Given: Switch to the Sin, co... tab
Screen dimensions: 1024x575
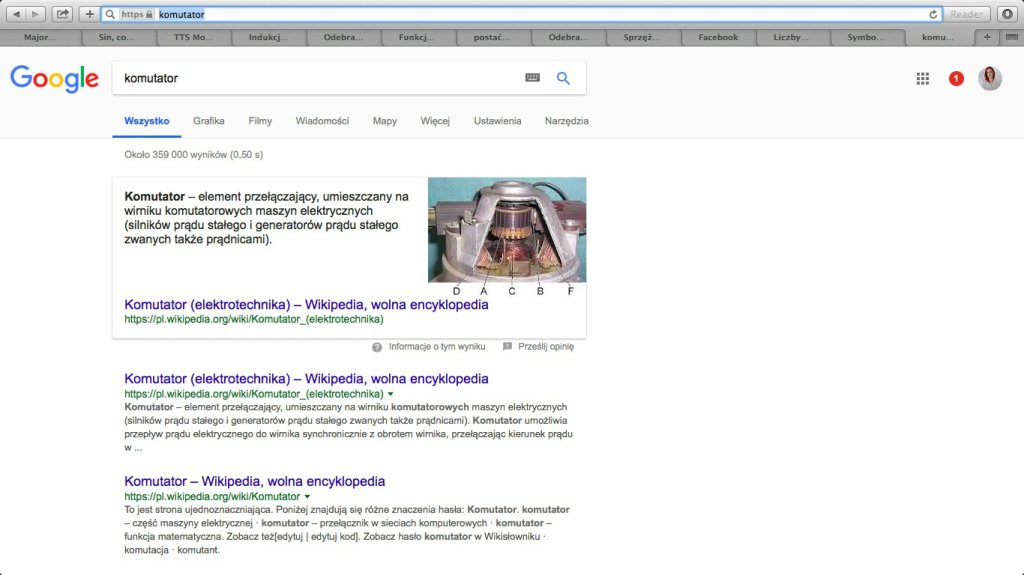Looking at the screenshot, I should tap(116, 37).
